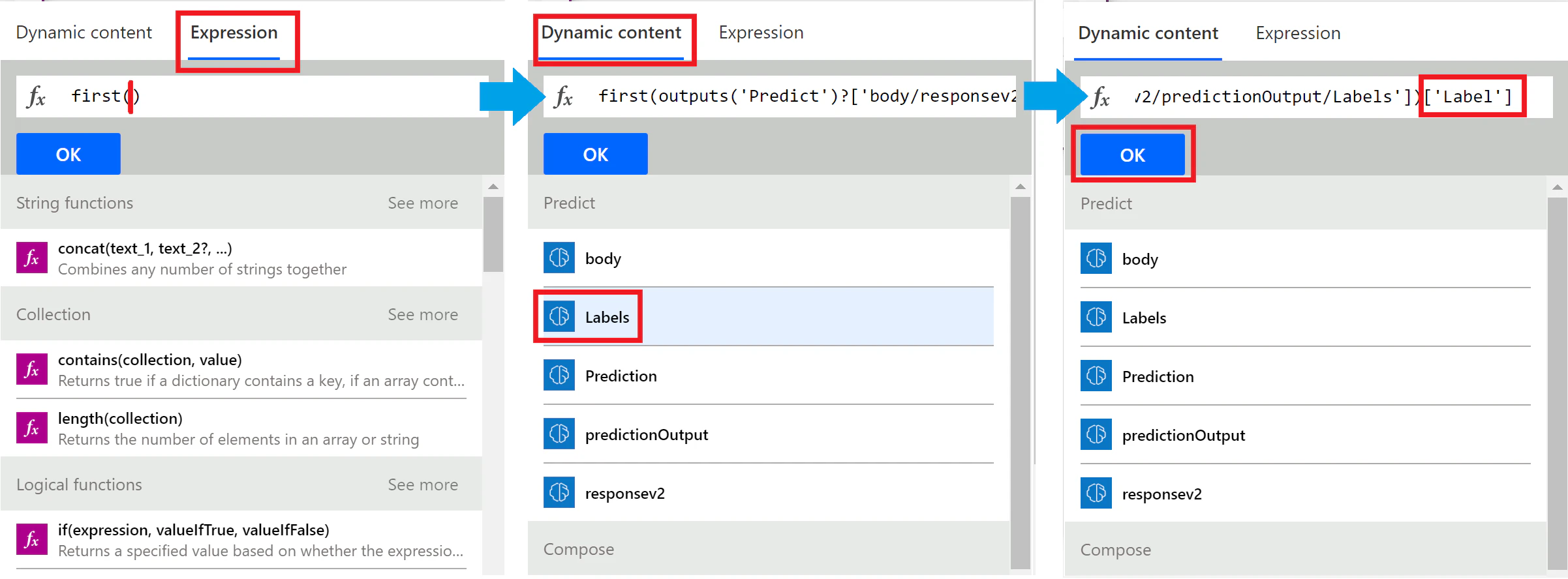Choose predictionOutput text in right panel list
1568x579 pixels.
(1184, 435)
